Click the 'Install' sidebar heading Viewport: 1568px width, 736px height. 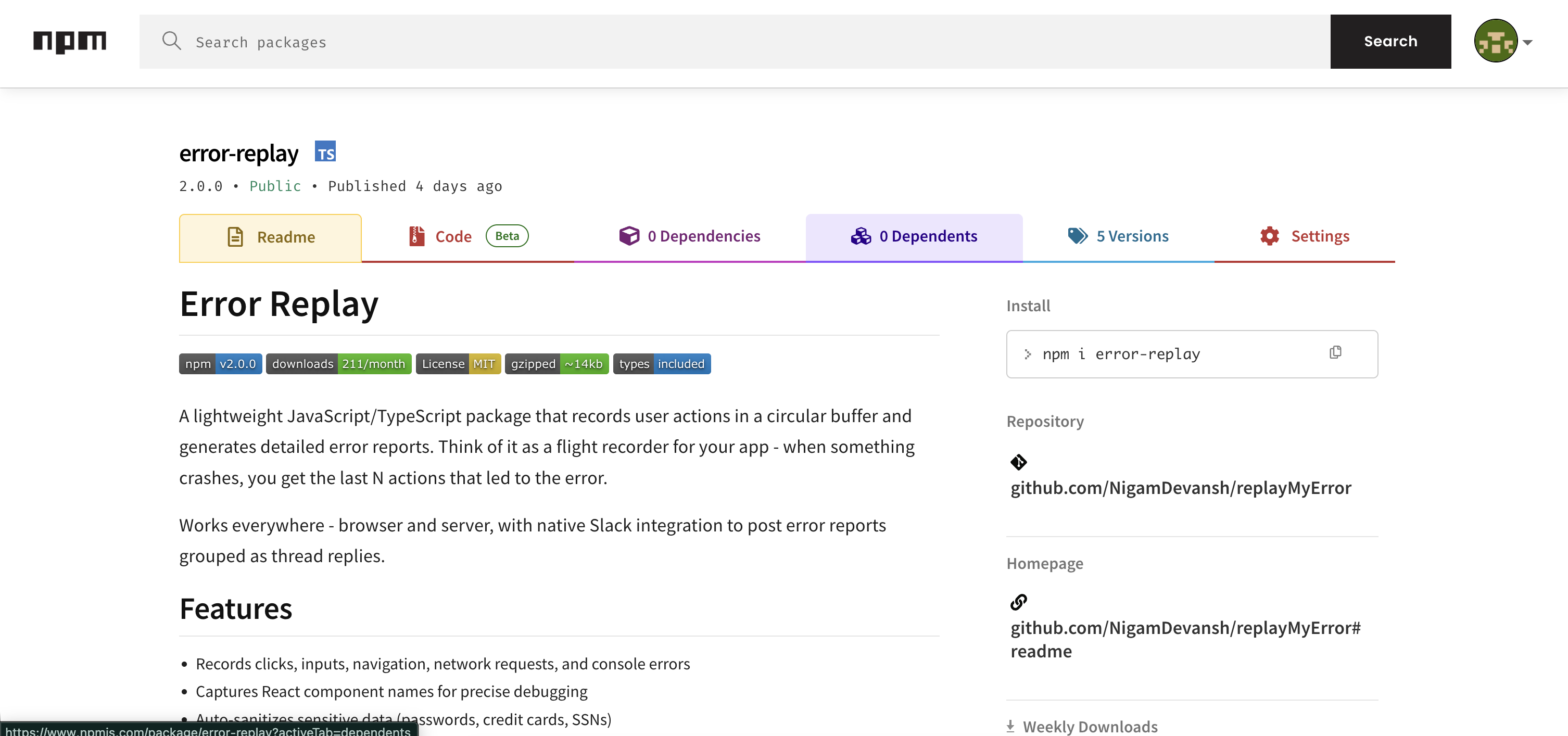[1028, 306]
